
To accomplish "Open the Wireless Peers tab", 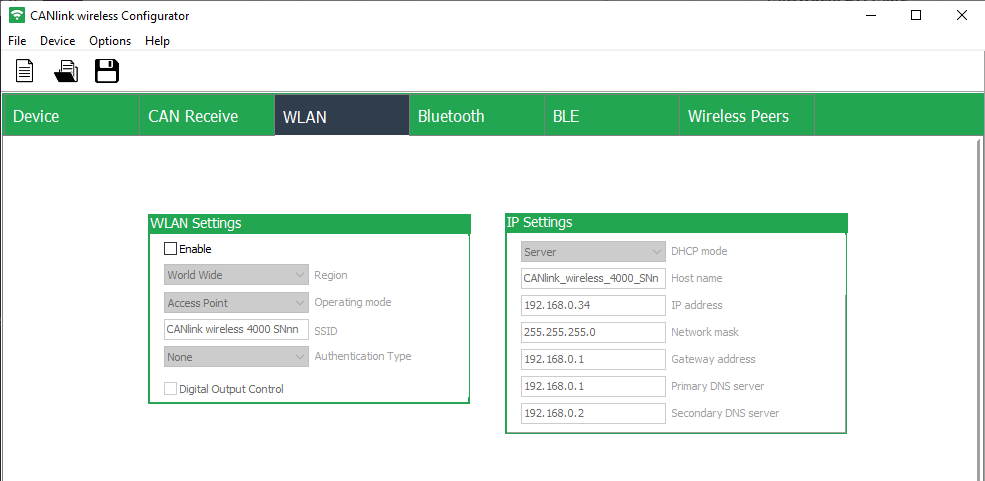I will point(747,116).
